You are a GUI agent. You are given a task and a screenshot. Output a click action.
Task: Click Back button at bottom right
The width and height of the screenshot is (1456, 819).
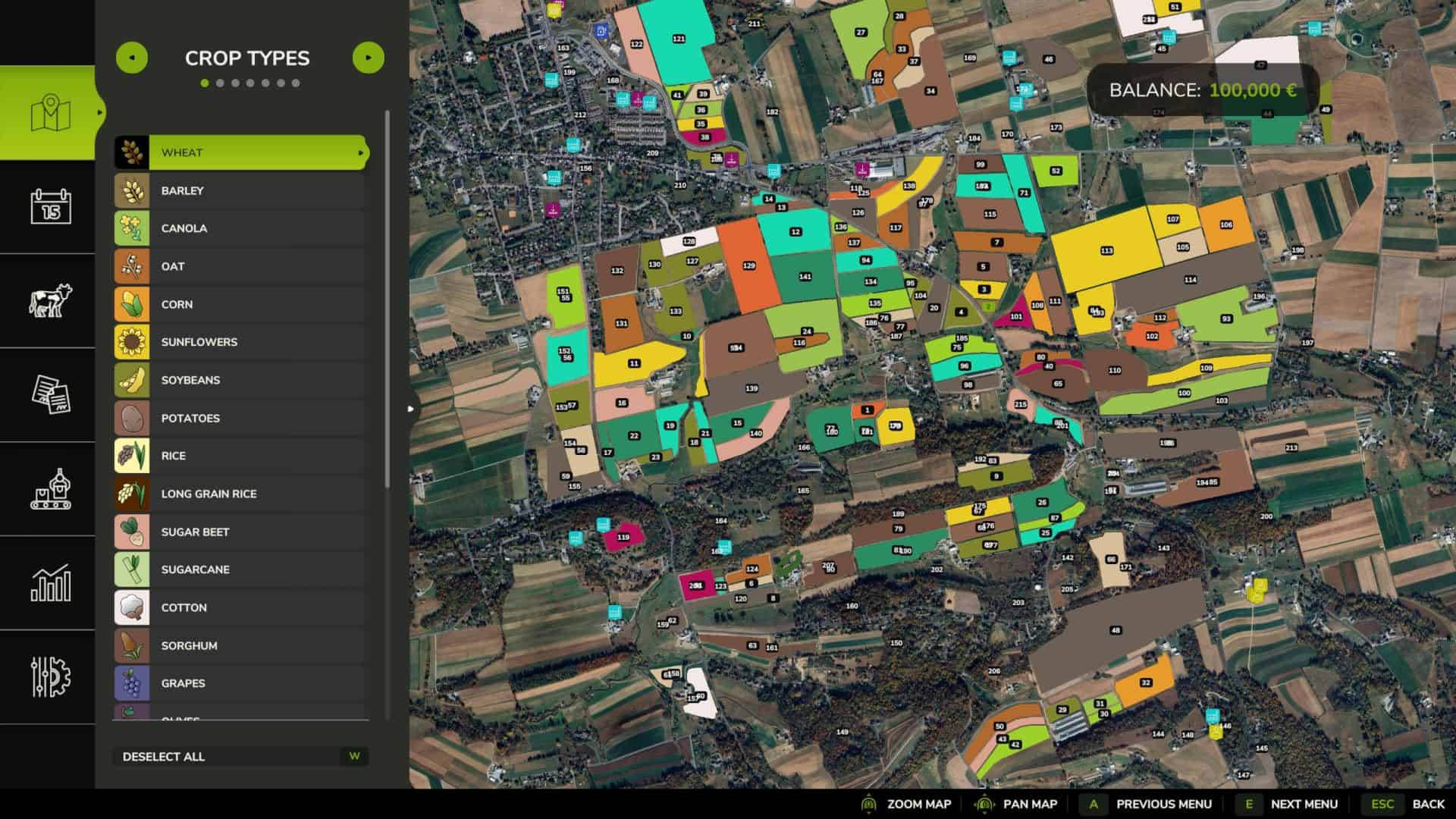click(1428, 804)
